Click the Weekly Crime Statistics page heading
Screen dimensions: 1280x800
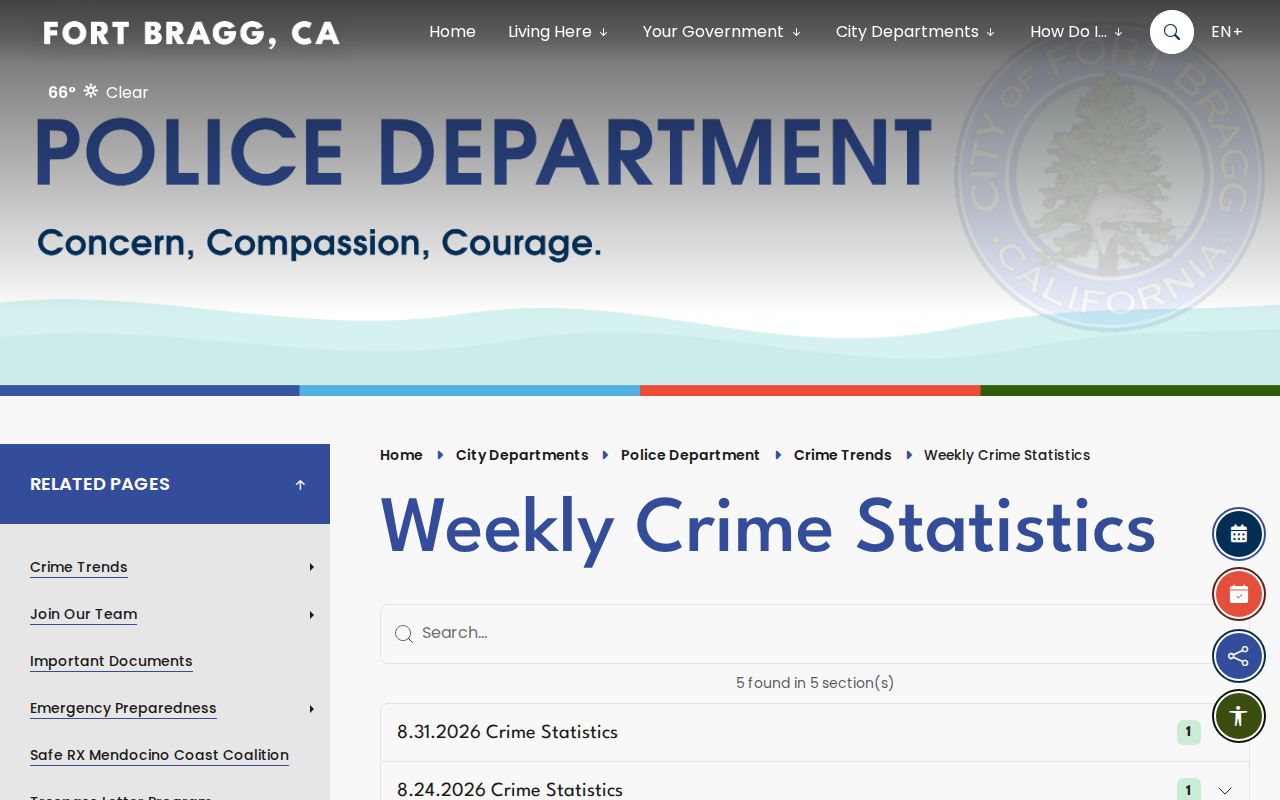pos(768,528)
